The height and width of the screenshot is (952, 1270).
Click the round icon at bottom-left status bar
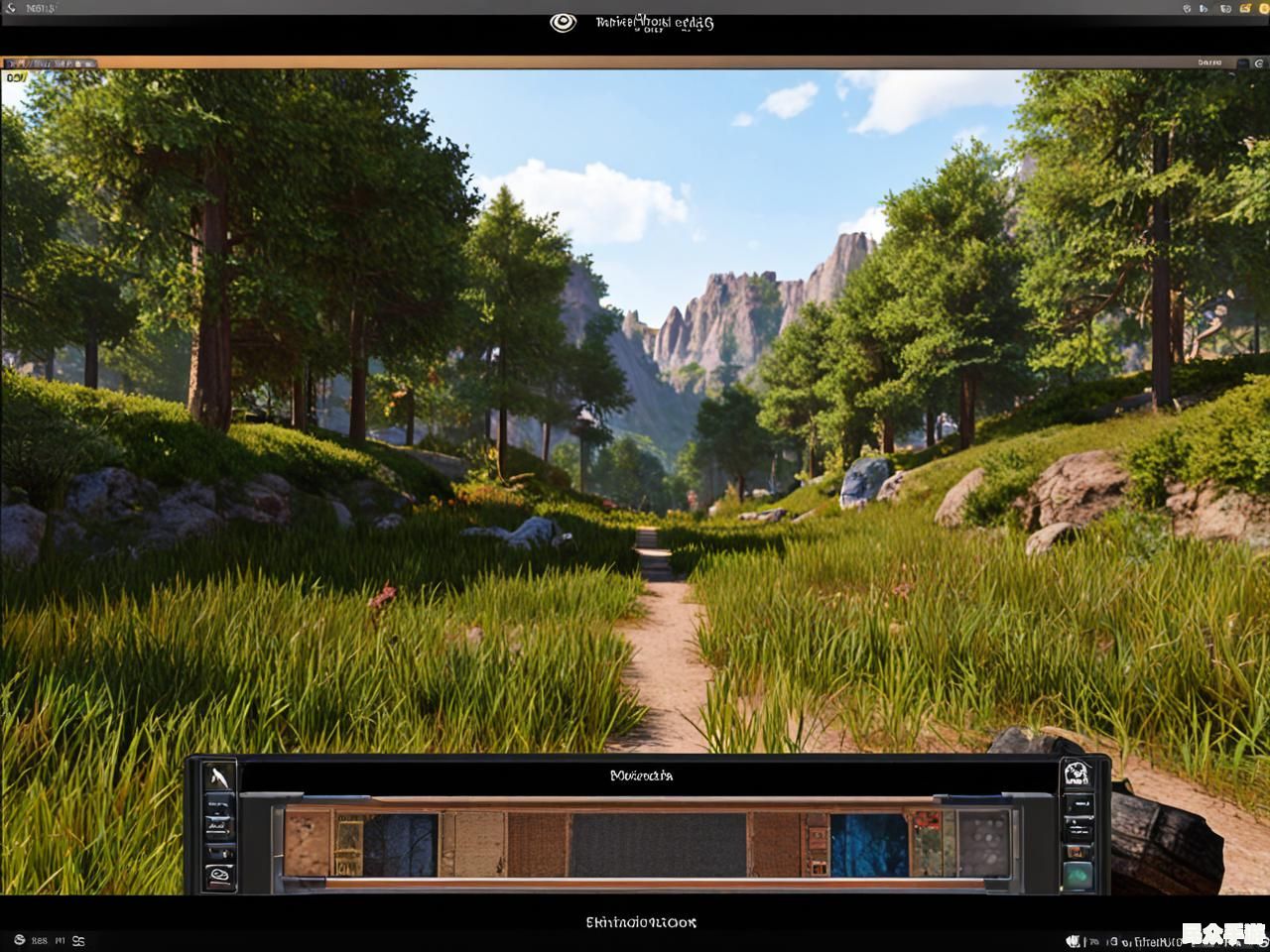pos(17,940)
